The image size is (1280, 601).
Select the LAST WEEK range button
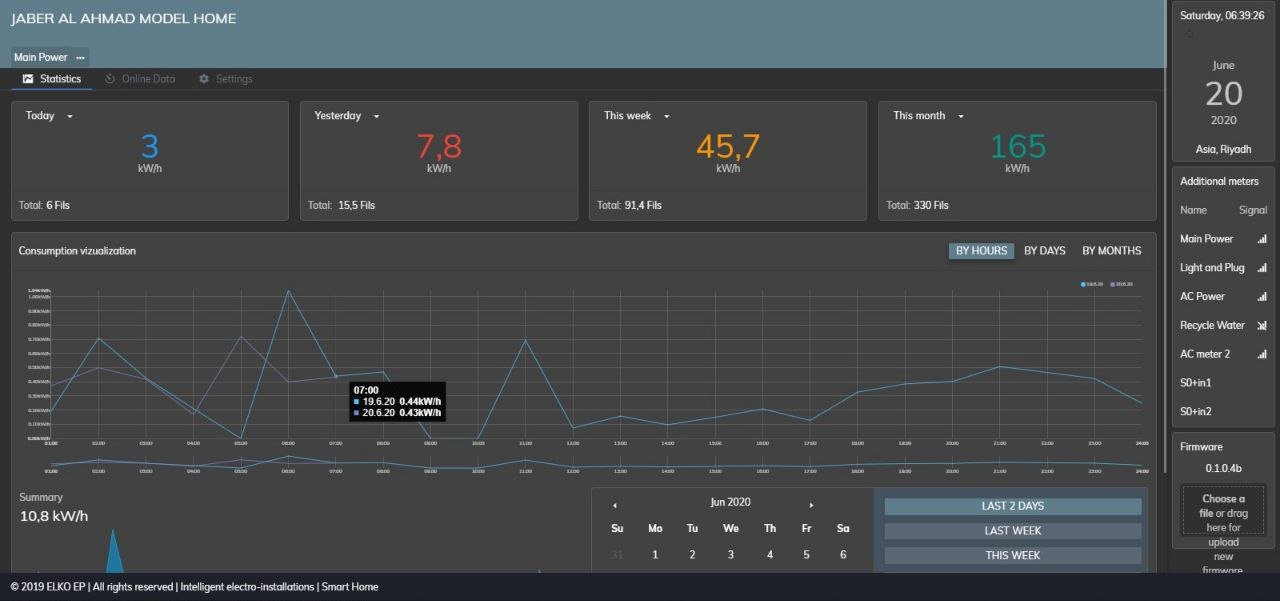point(1012,531)
